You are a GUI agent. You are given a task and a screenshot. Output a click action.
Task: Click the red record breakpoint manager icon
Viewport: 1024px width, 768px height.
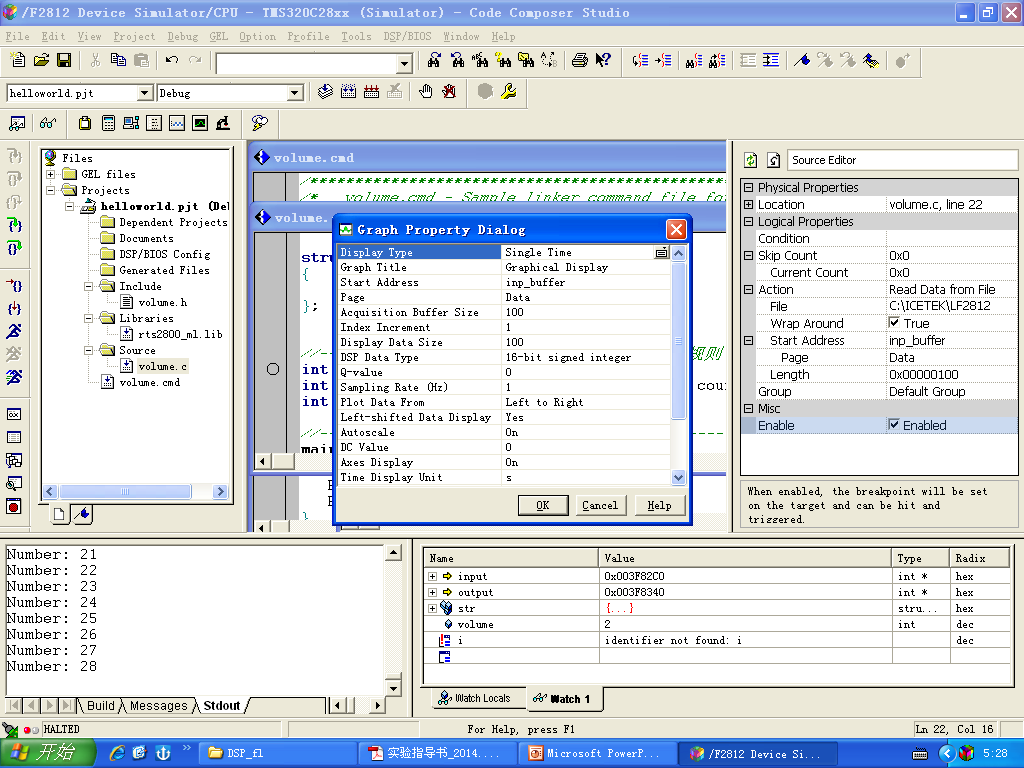[x=14, y=506]
